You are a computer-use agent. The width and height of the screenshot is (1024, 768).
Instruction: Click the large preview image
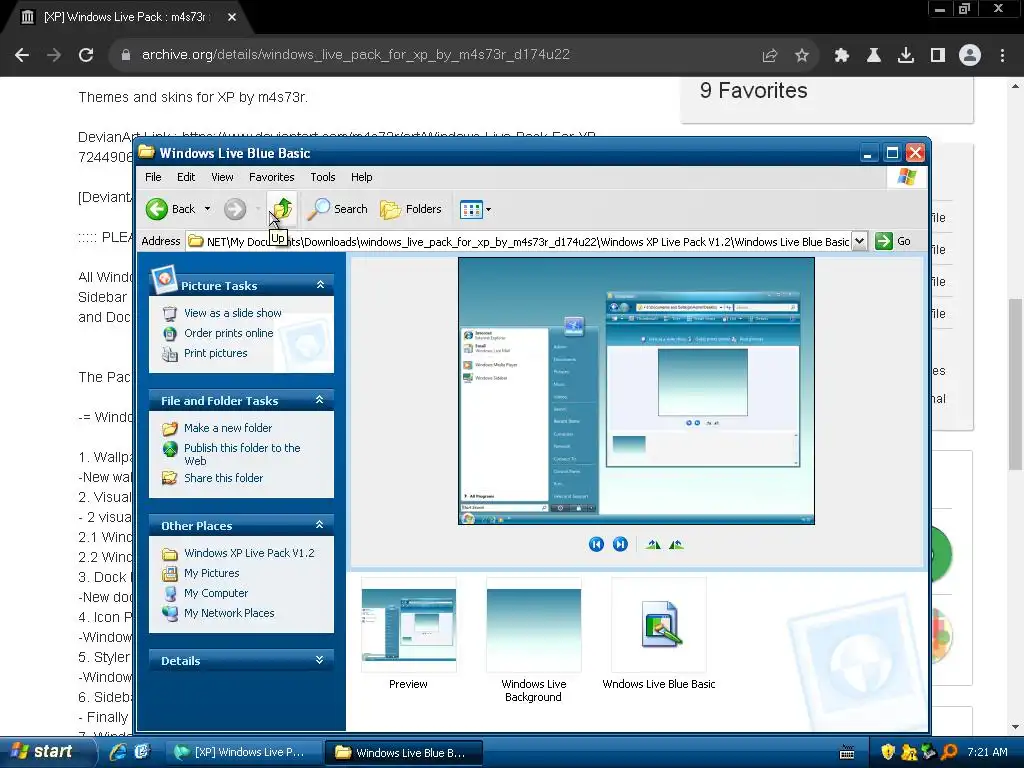[x=636, y=391]
